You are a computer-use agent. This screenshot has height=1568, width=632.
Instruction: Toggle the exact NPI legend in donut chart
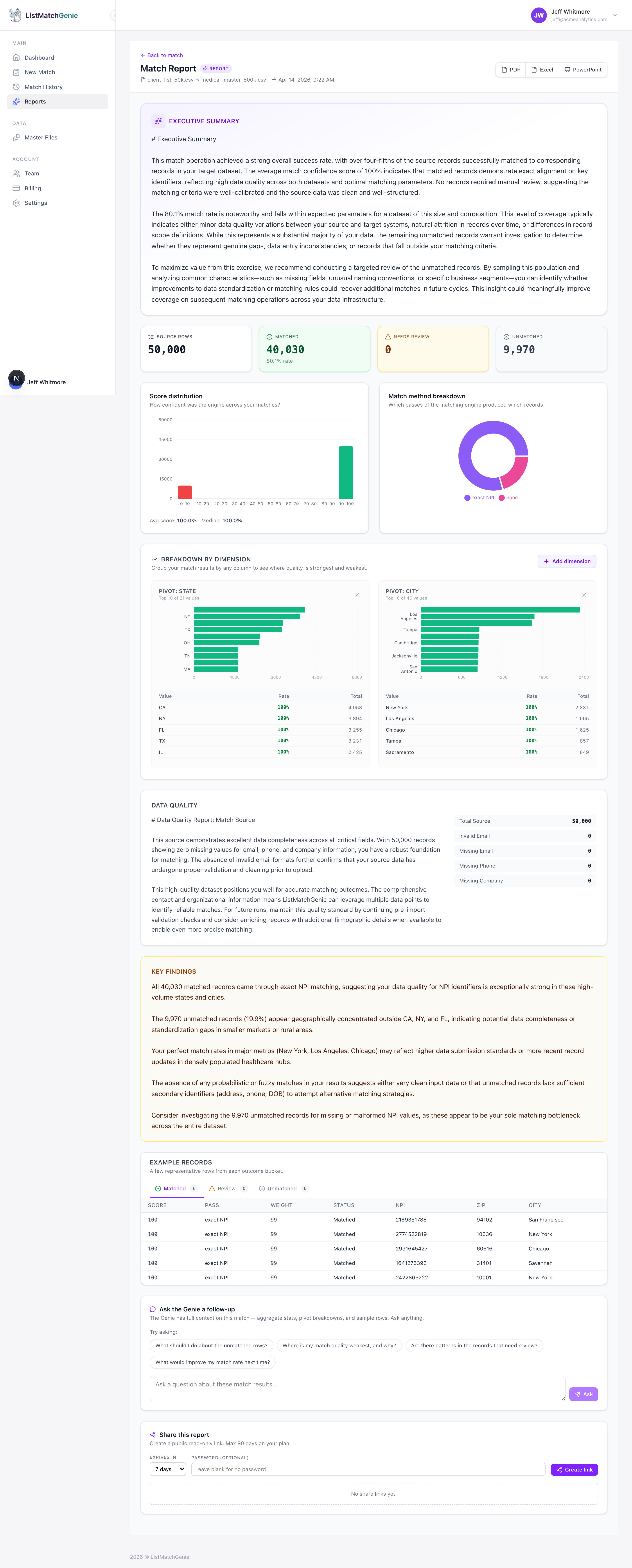click(x=480, y=497)
